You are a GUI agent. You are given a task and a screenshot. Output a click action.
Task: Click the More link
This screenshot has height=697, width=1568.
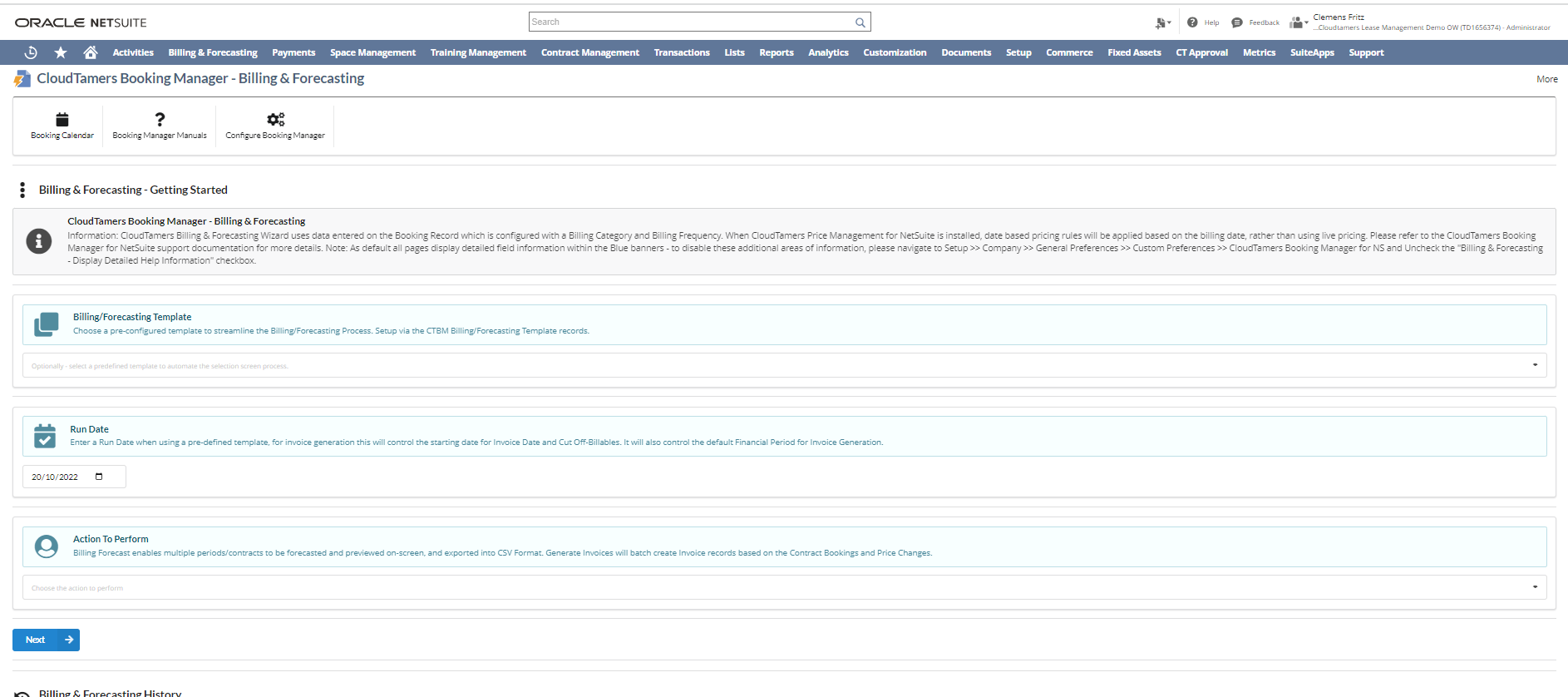[1546, 79]
